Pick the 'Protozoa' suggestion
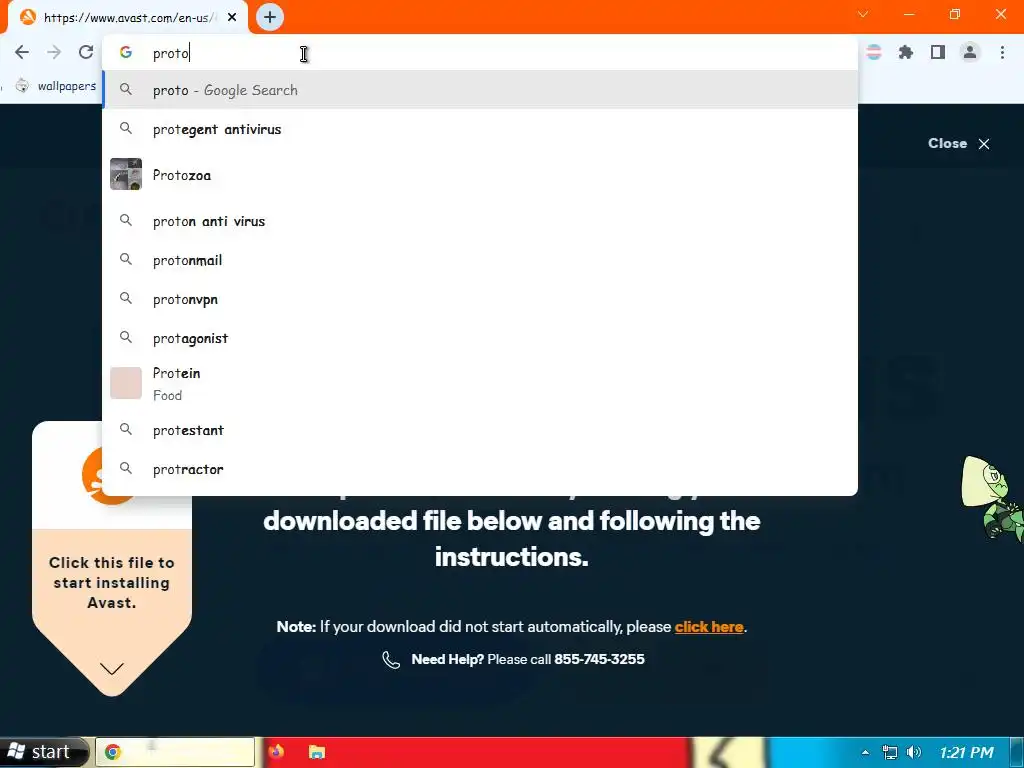1024x768 pixels. click(x=480, y=174)
